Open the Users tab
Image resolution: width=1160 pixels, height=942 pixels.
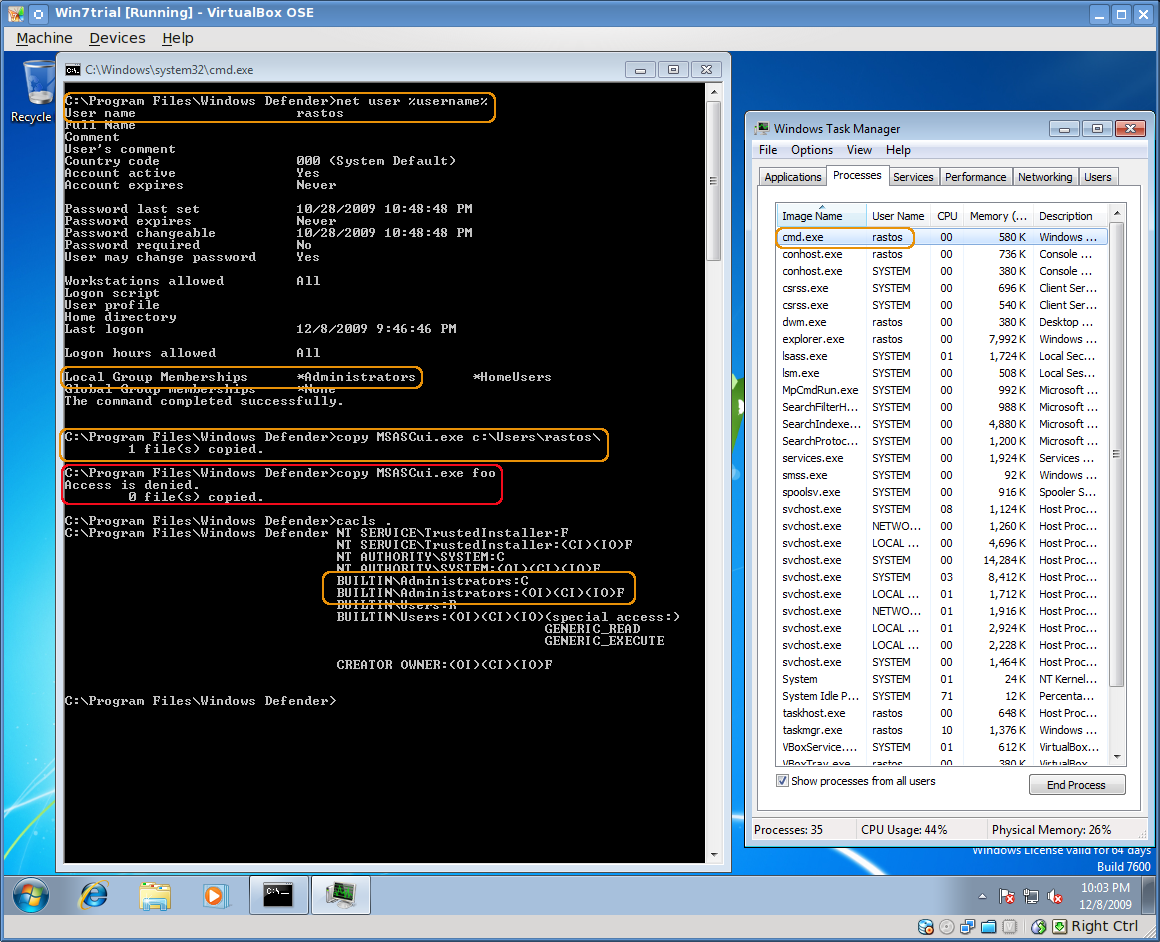[1098, 177]
